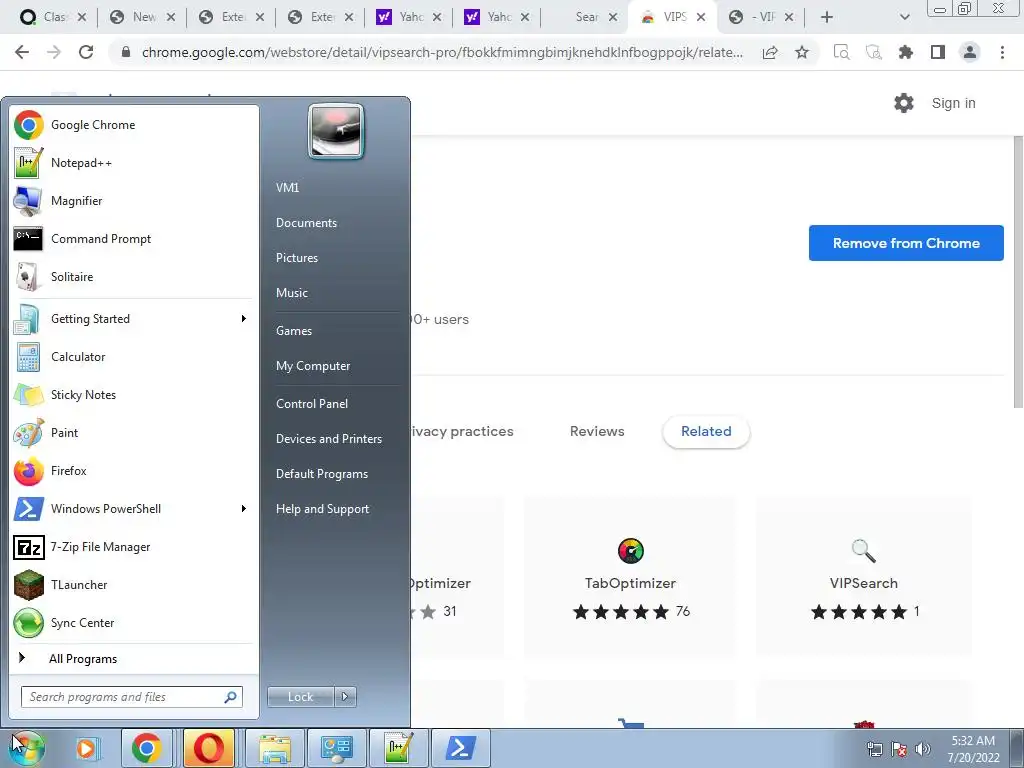Select the Related tab
Screen dimensions: 1024x768
click(x=706, y=431)
